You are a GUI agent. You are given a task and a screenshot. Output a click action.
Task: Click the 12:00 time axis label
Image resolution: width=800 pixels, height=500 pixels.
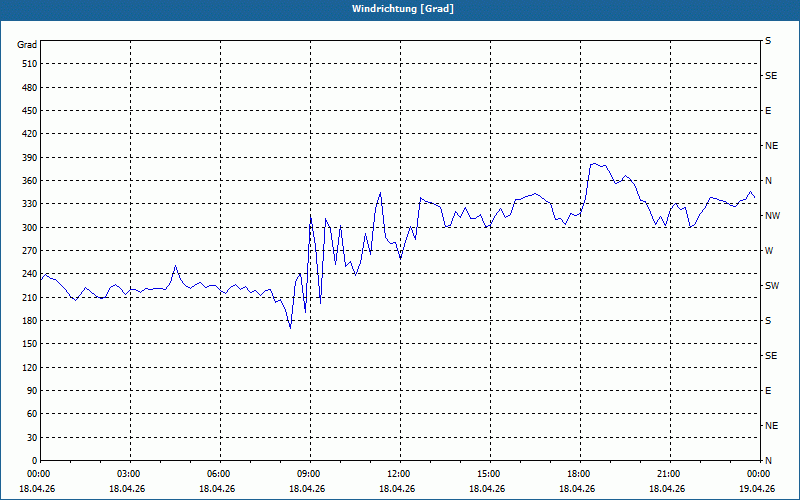click(400, 474)
